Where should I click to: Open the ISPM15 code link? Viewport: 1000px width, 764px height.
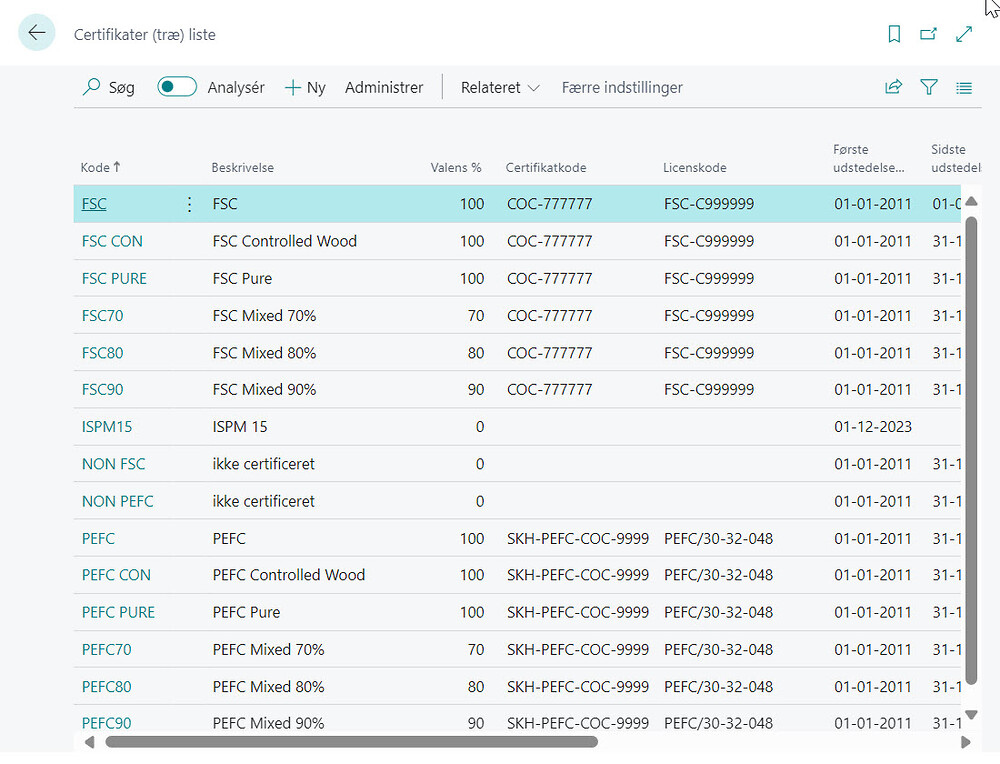[x=107, y=427]
